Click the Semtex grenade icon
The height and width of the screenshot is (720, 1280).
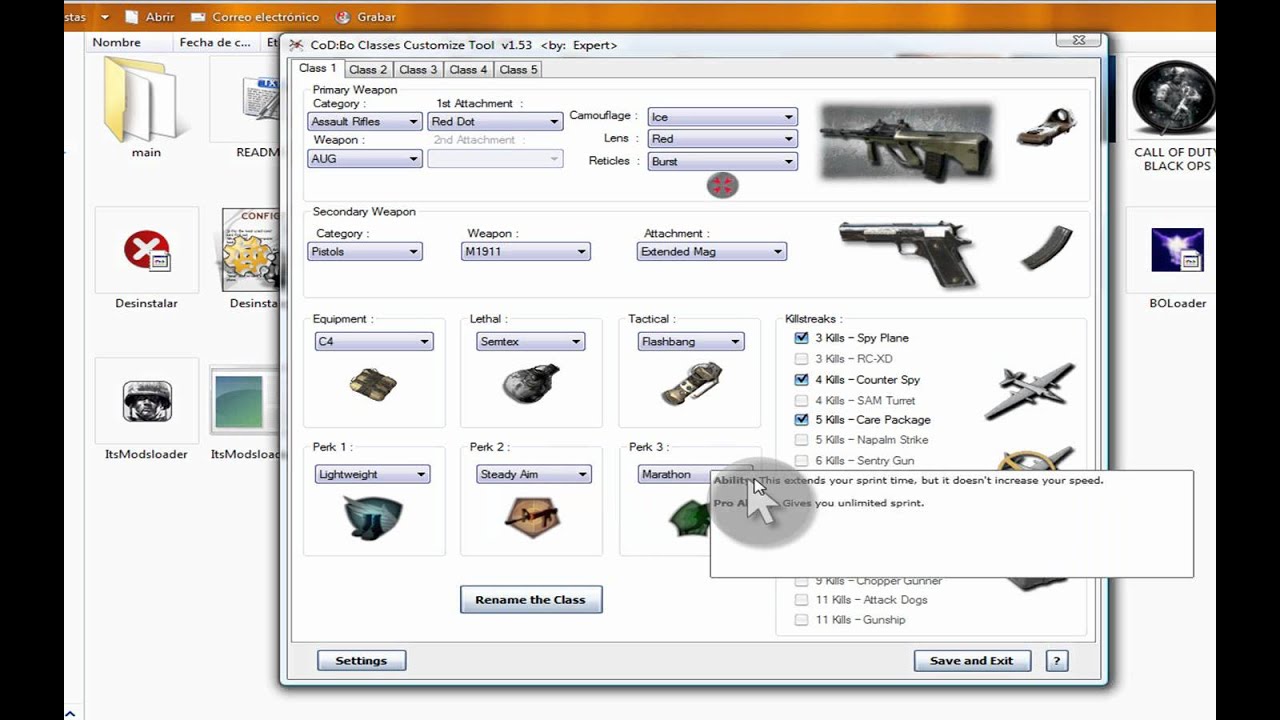[x=531, y=383]
